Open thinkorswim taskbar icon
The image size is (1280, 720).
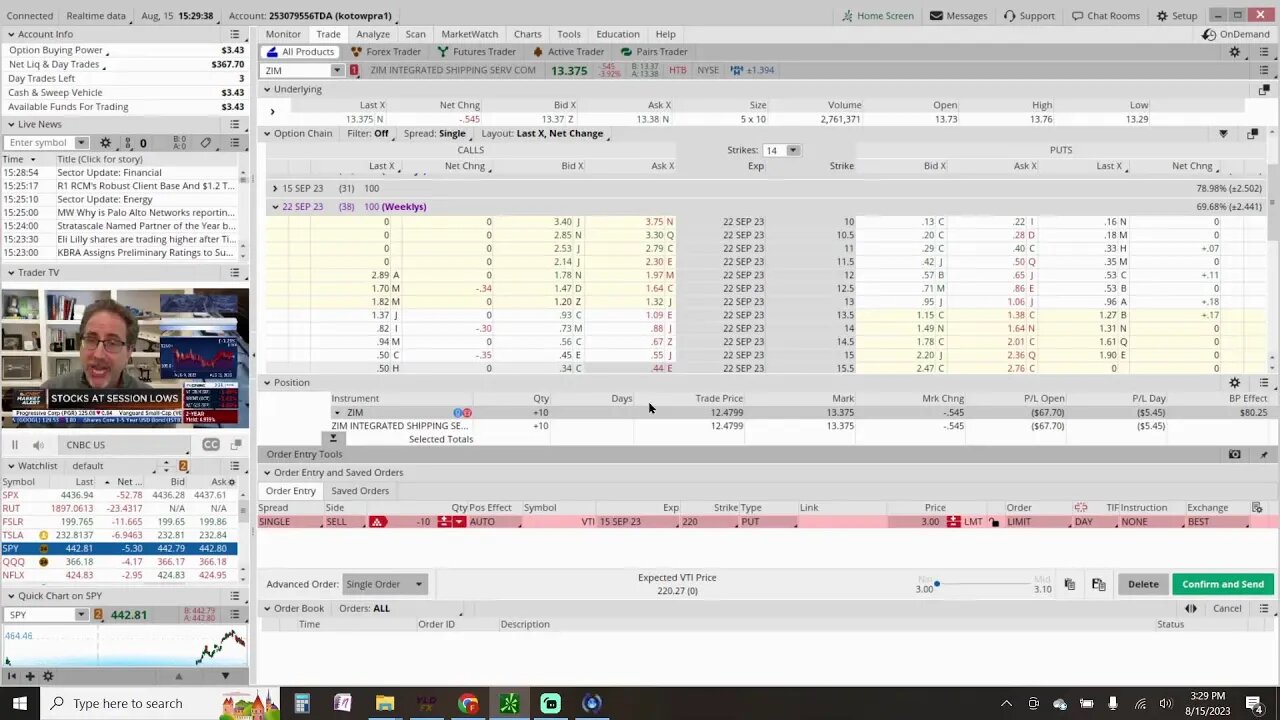click(509, 704)
